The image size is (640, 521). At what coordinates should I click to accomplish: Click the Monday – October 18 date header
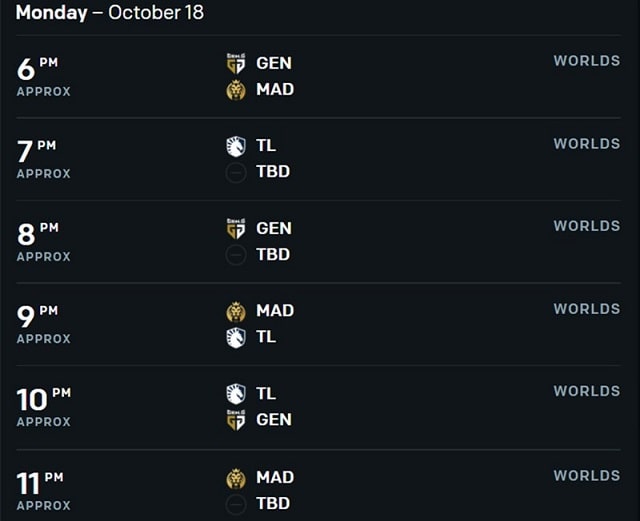click(109, 13)
